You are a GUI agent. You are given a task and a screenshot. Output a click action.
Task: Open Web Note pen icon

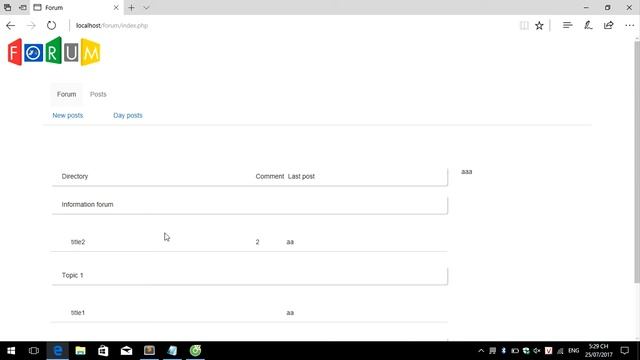588,25
